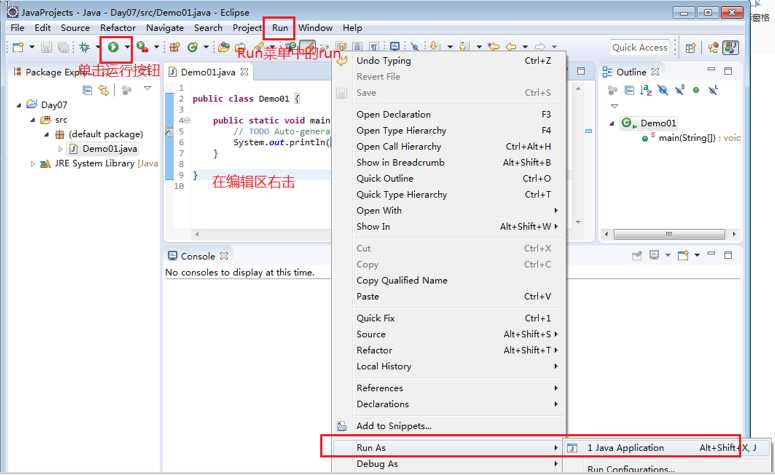Select the Outline view tab
Screen dimensions: 775x475
coord(631,72)
